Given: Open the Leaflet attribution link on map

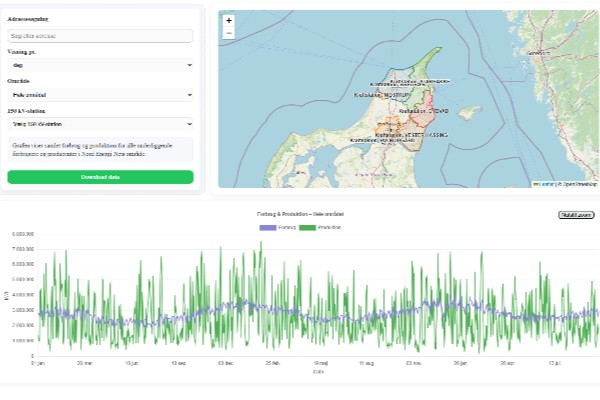Looking at the screenshot, I should click(545, 184).
